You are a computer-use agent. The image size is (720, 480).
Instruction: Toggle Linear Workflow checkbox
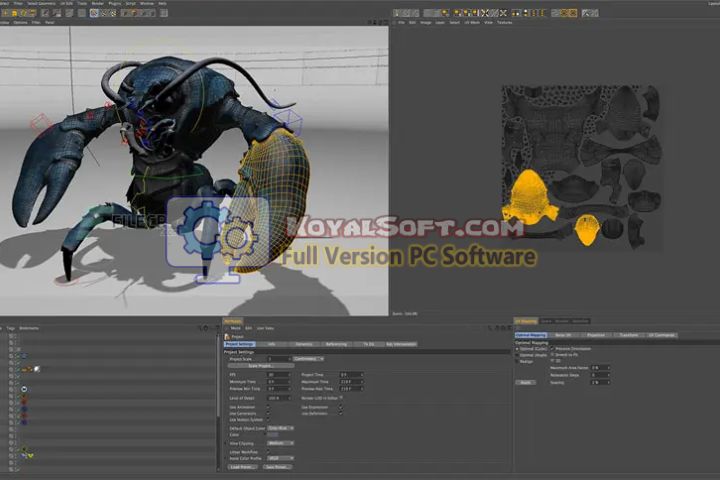tap(268, 452)
